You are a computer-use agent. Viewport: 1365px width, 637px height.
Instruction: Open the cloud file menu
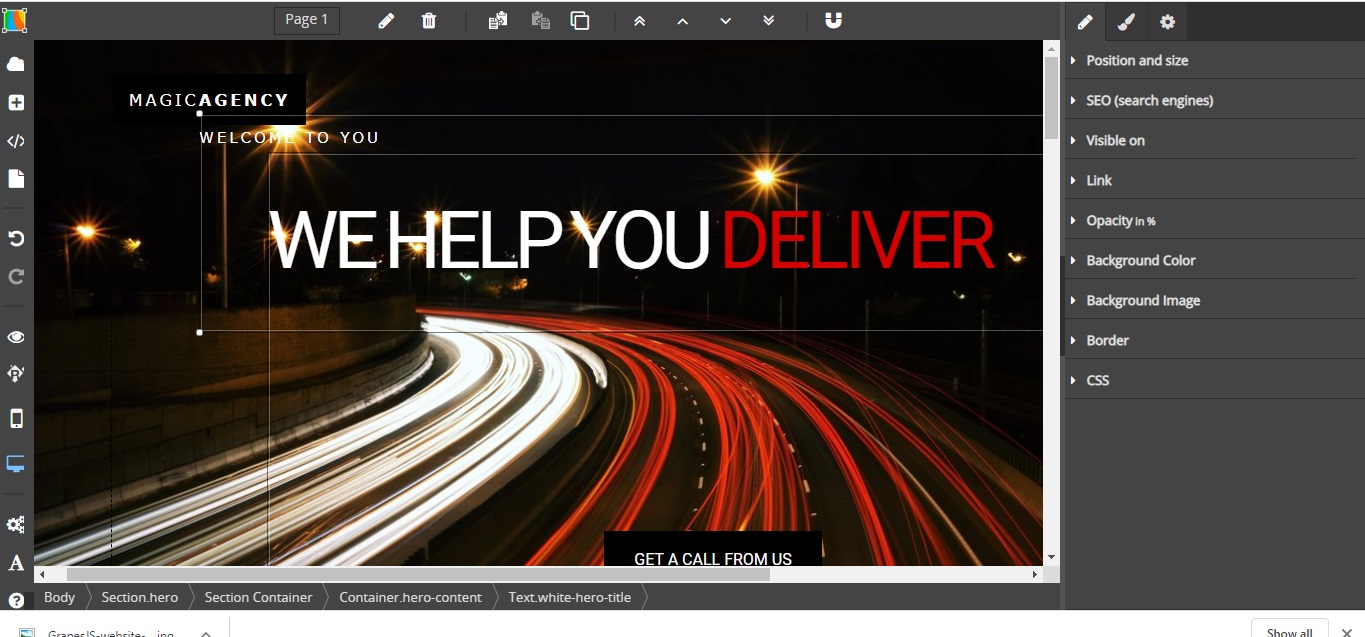(x=16, y=64)
